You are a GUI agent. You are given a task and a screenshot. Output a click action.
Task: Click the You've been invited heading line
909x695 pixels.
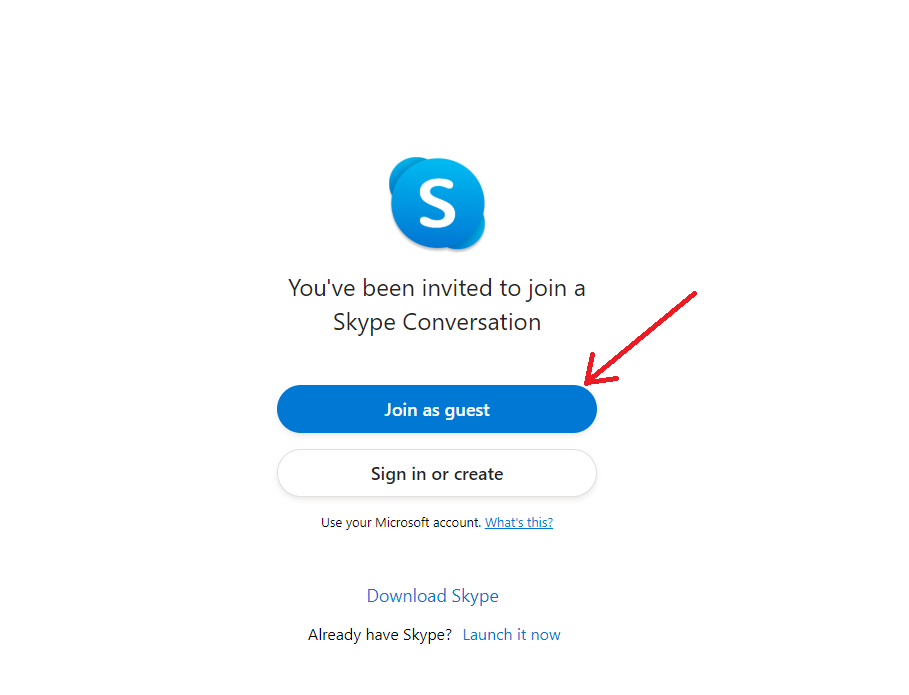pos(437,288)
